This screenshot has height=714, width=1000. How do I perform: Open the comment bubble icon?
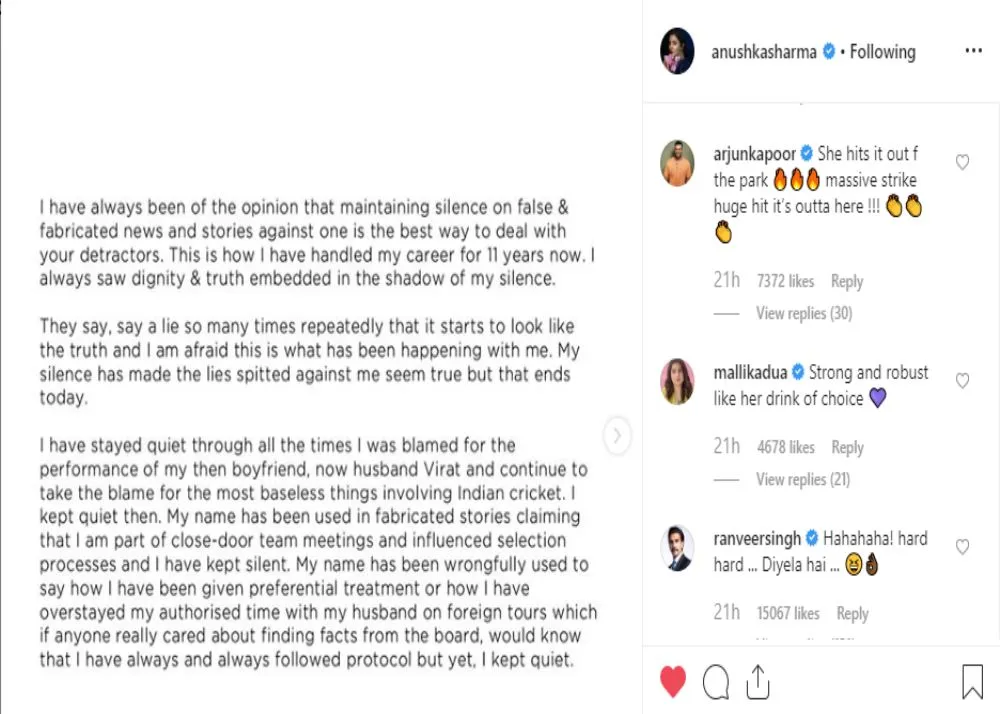(x=716, y=682)
